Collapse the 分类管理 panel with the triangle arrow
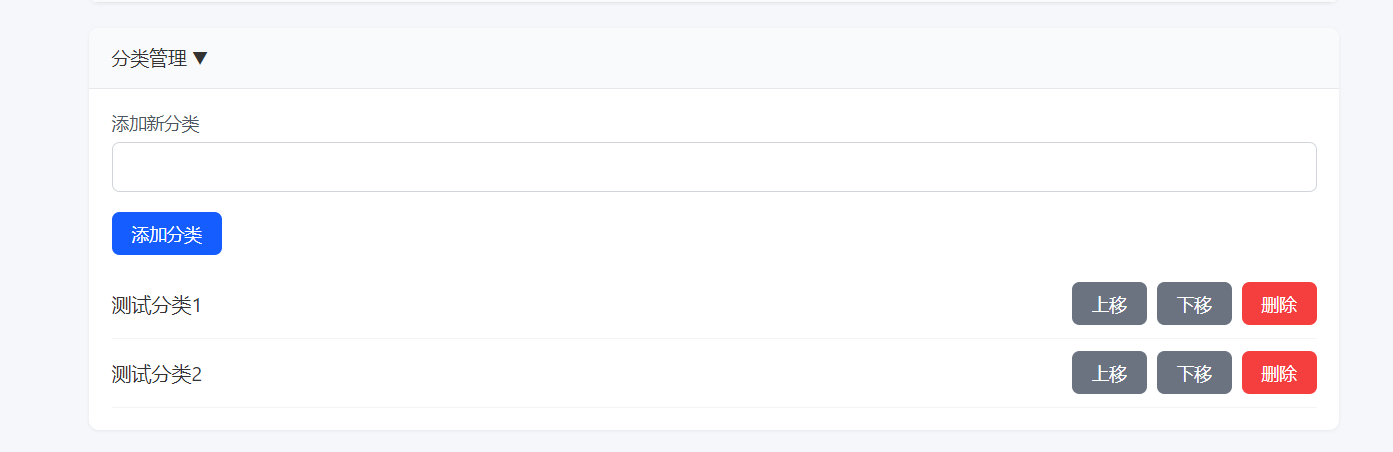This screenshot has width=1393, height=452. coord(200,59)
